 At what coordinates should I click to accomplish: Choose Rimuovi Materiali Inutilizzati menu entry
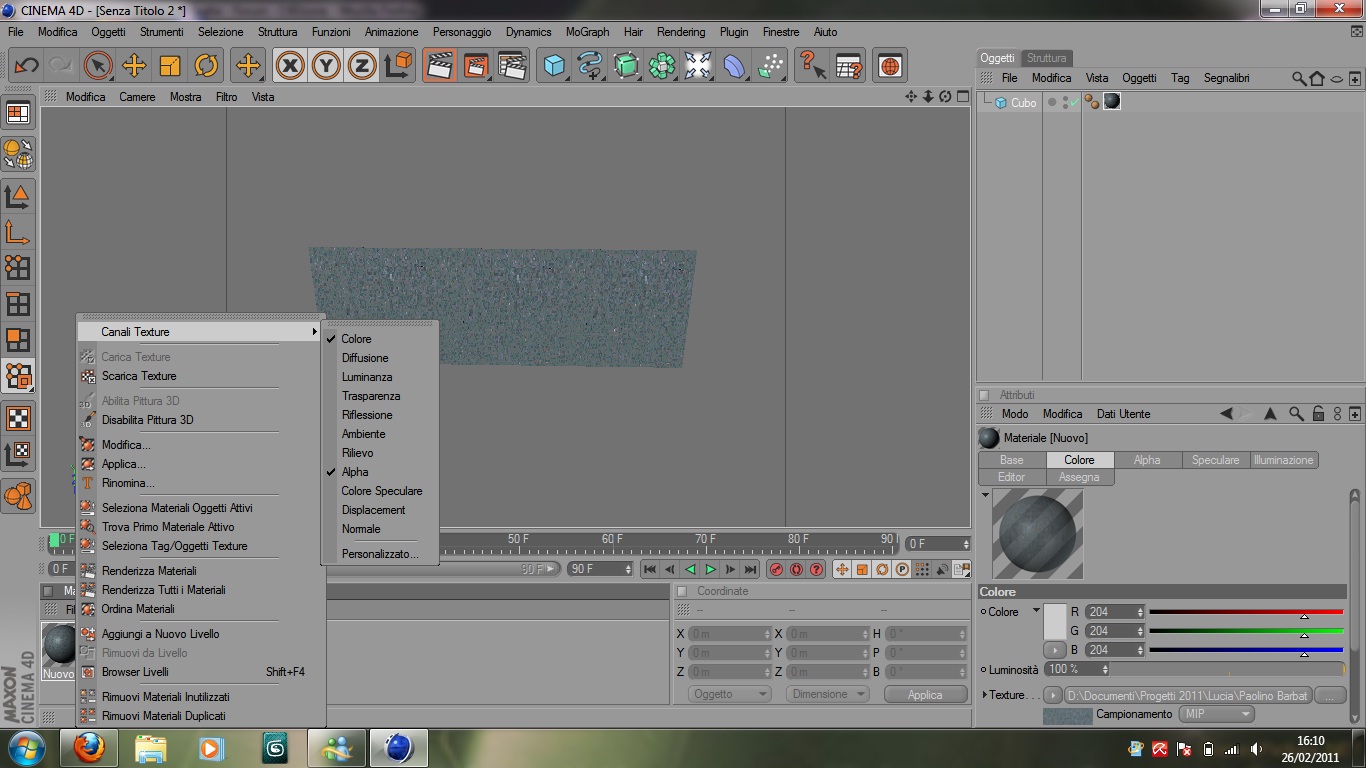165,697
